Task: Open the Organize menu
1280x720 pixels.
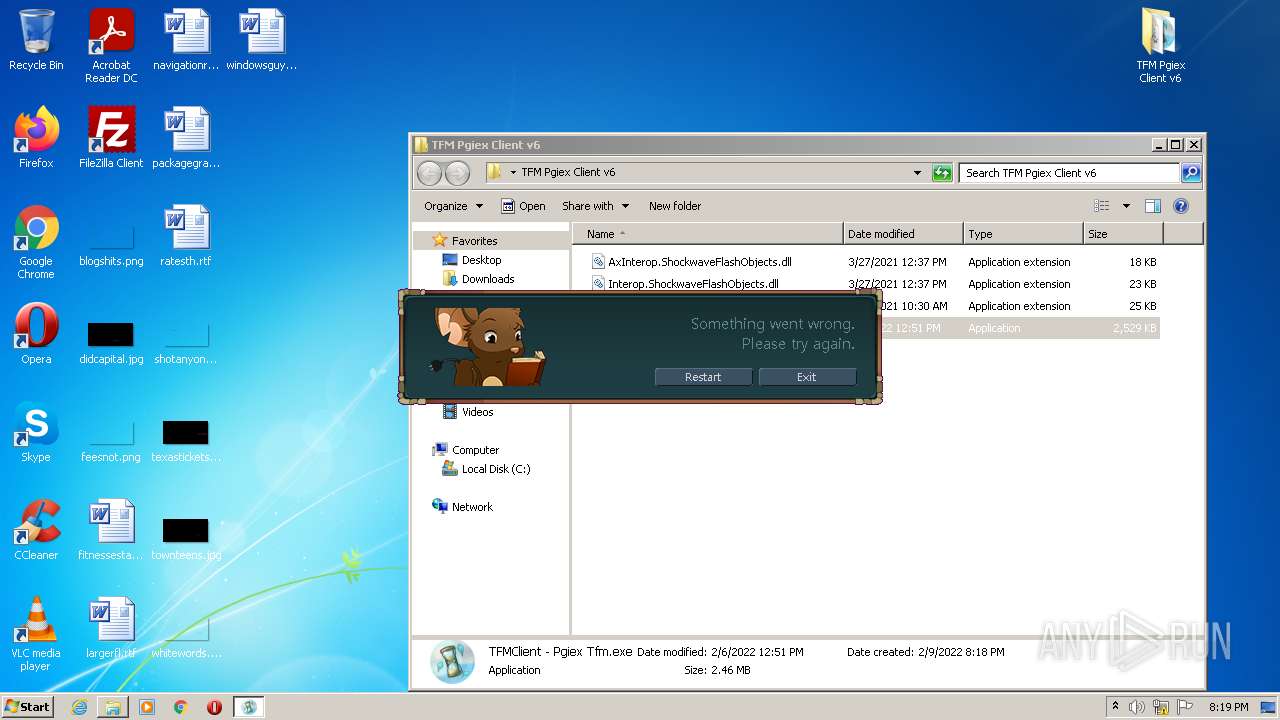Action: click(x=453, y=206)
